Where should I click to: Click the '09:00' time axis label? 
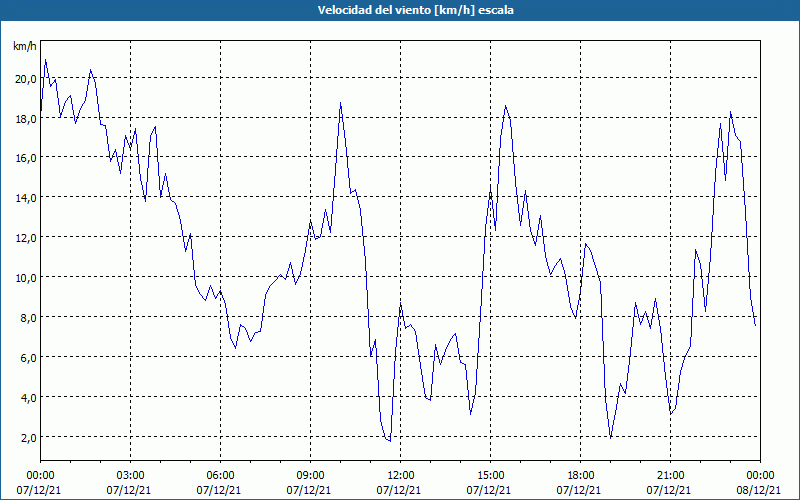point(310,476)
